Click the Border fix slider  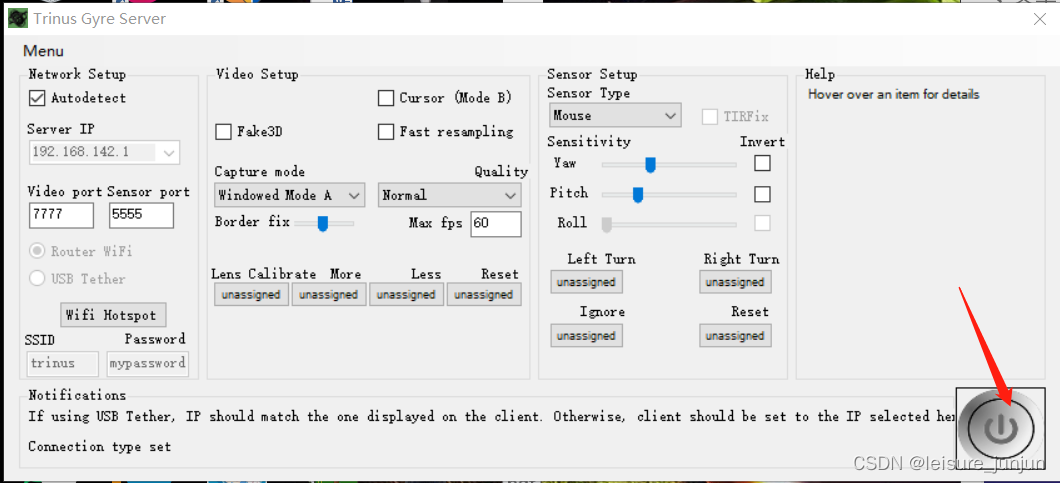click(324, 223)
